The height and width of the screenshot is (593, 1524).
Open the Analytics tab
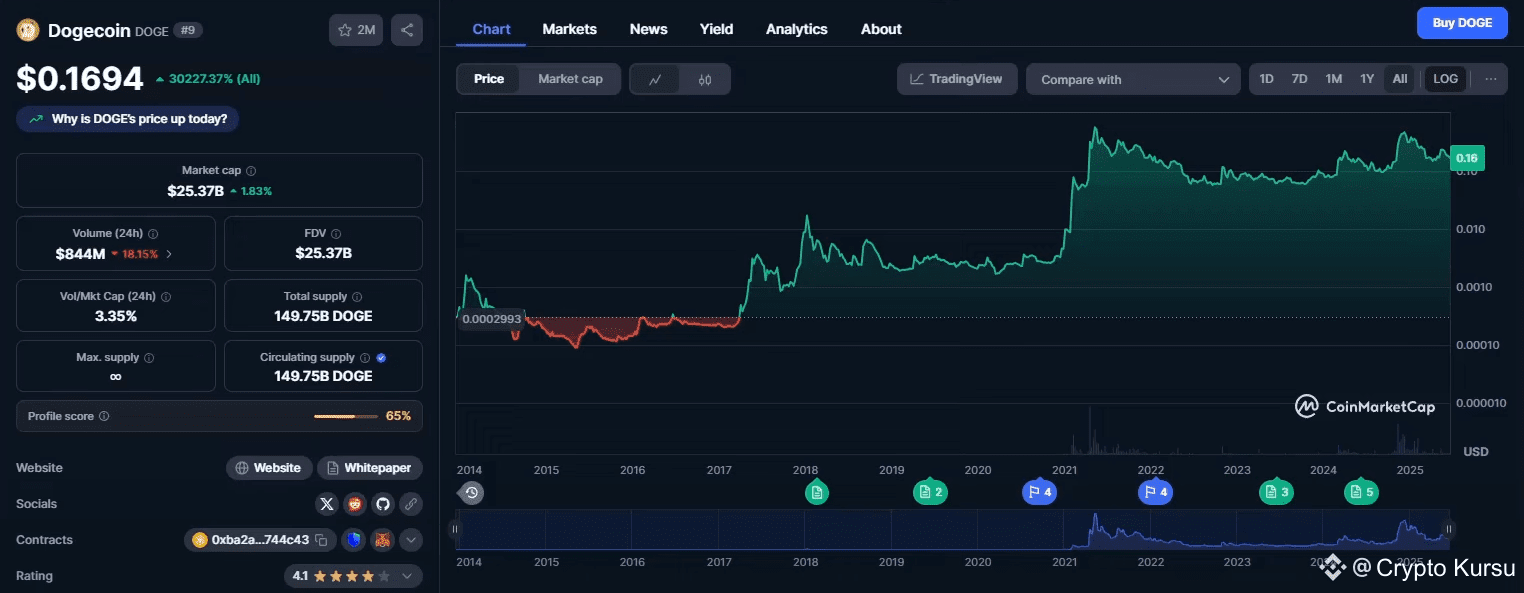coord(796,29)
